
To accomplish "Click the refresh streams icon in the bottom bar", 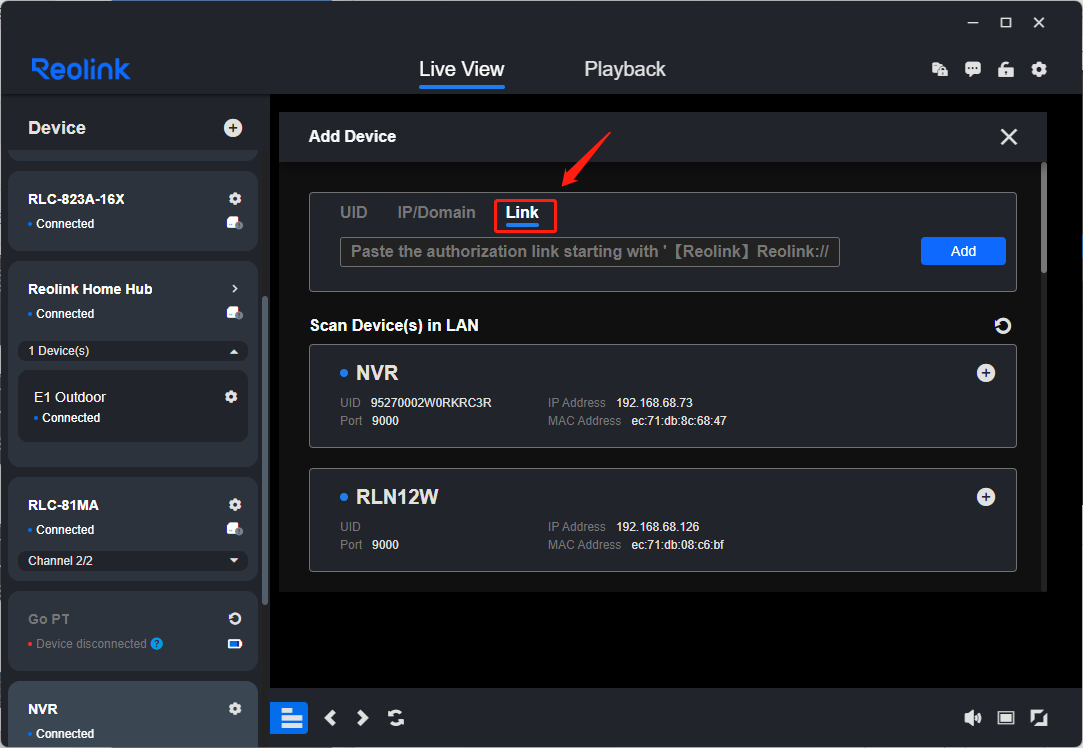I will [x=396, y=718].
